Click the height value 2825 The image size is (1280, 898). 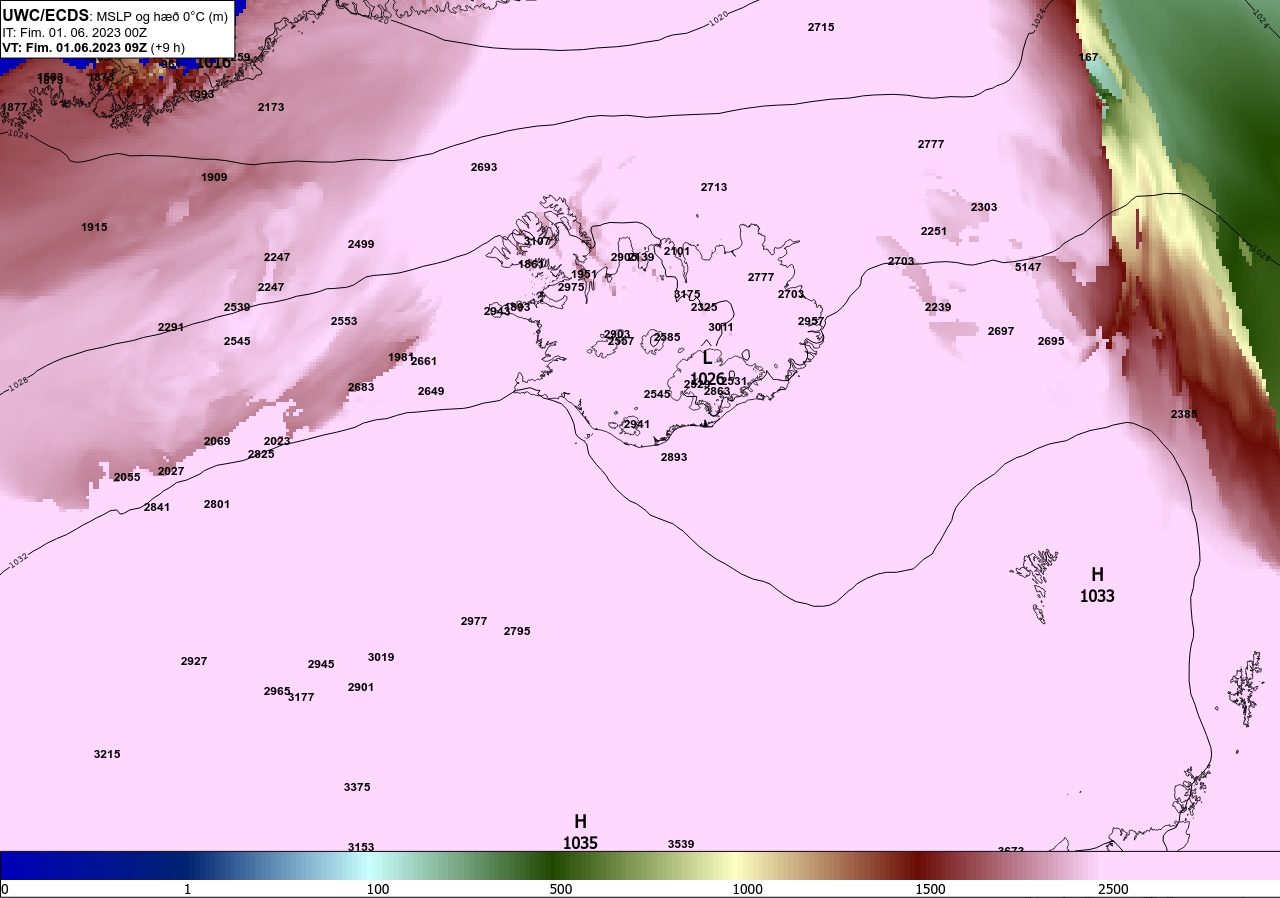point(261,454)
